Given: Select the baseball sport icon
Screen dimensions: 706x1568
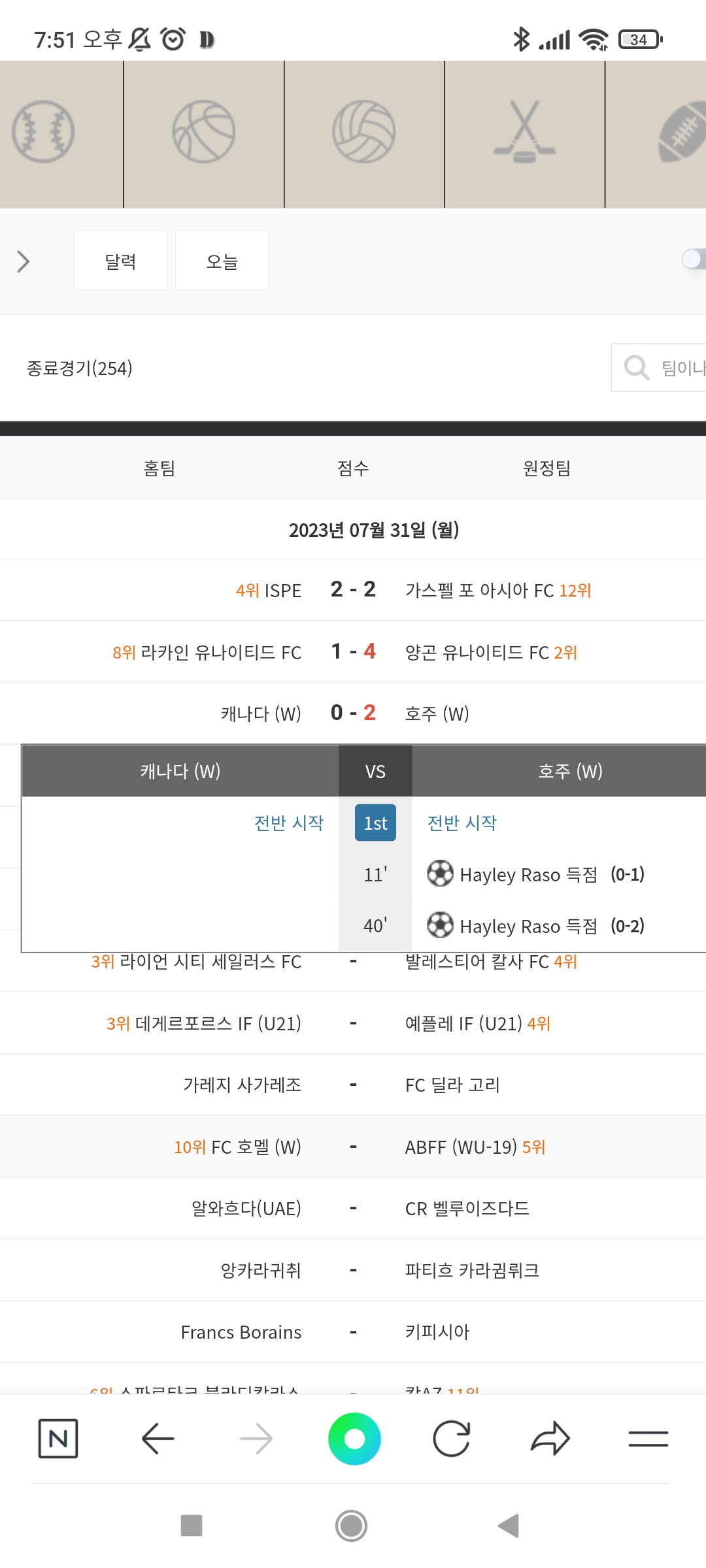Looking at the screenshot, I should click(43, 131).
